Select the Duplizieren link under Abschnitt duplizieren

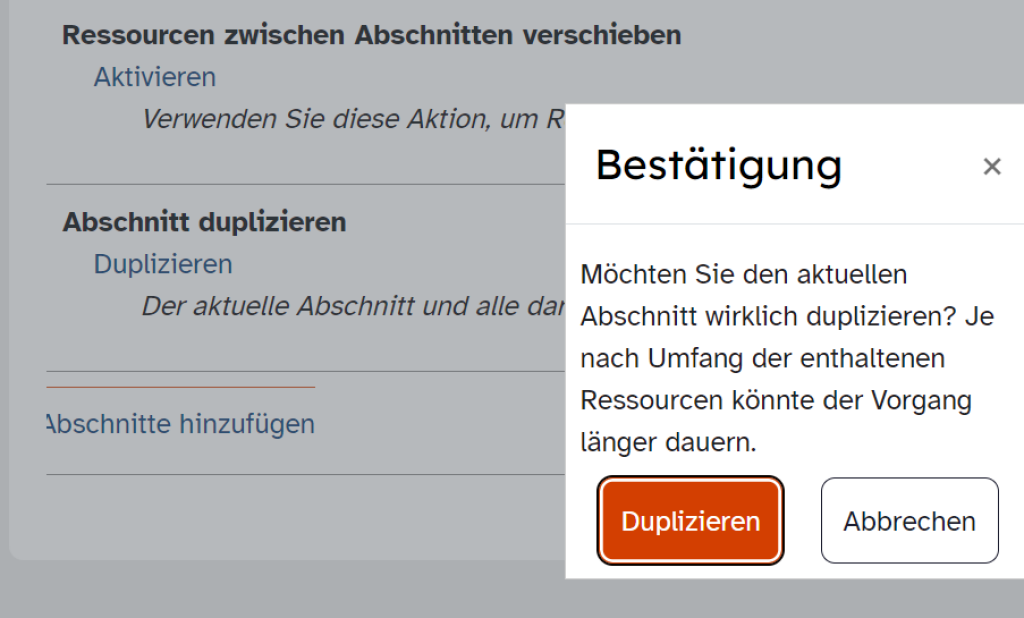click(x=162, y=264)
